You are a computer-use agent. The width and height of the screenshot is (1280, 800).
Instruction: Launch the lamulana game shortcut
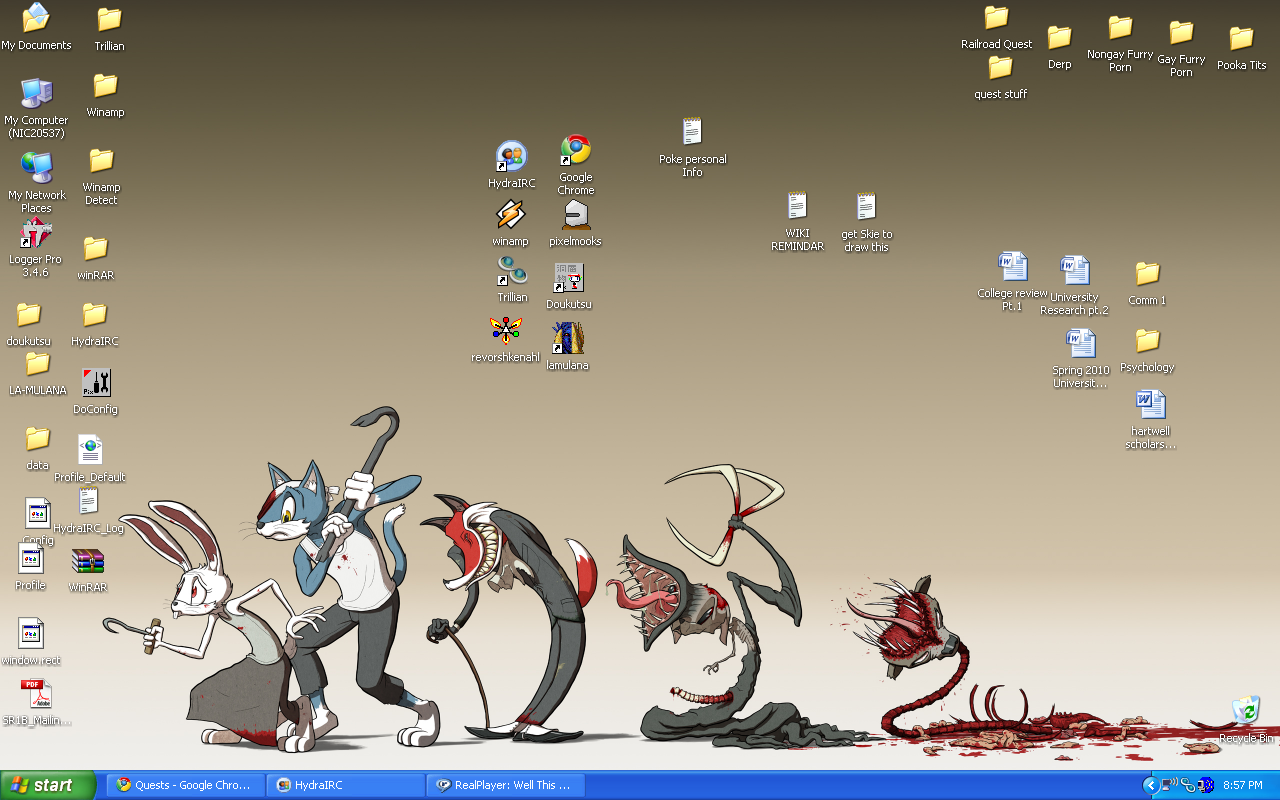coord(567,339)
